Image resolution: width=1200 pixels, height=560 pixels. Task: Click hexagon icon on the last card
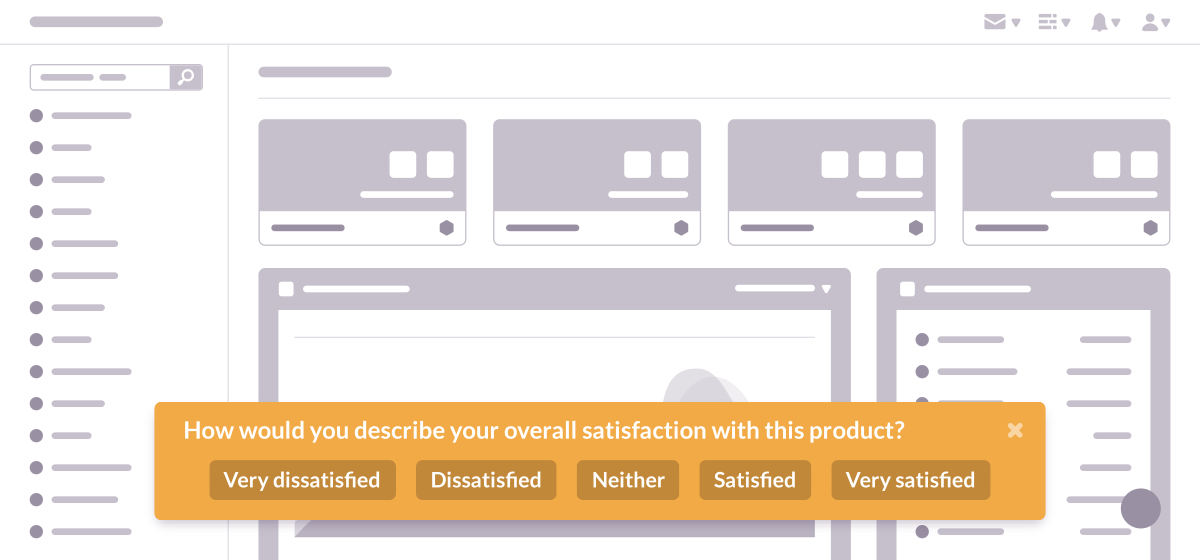click(x=1151, y=228)
